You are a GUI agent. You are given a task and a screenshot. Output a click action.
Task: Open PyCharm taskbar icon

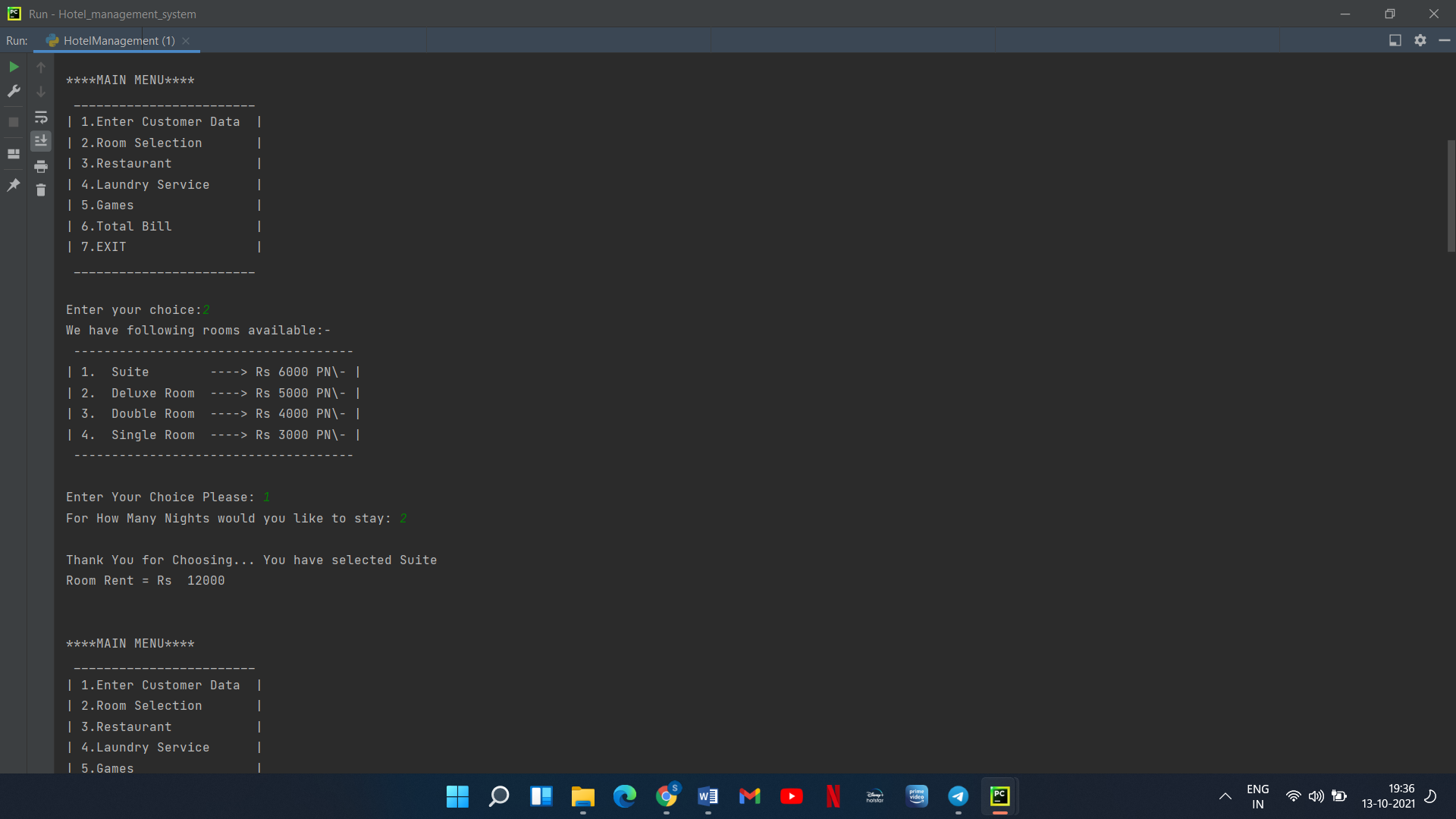(999, 796)
